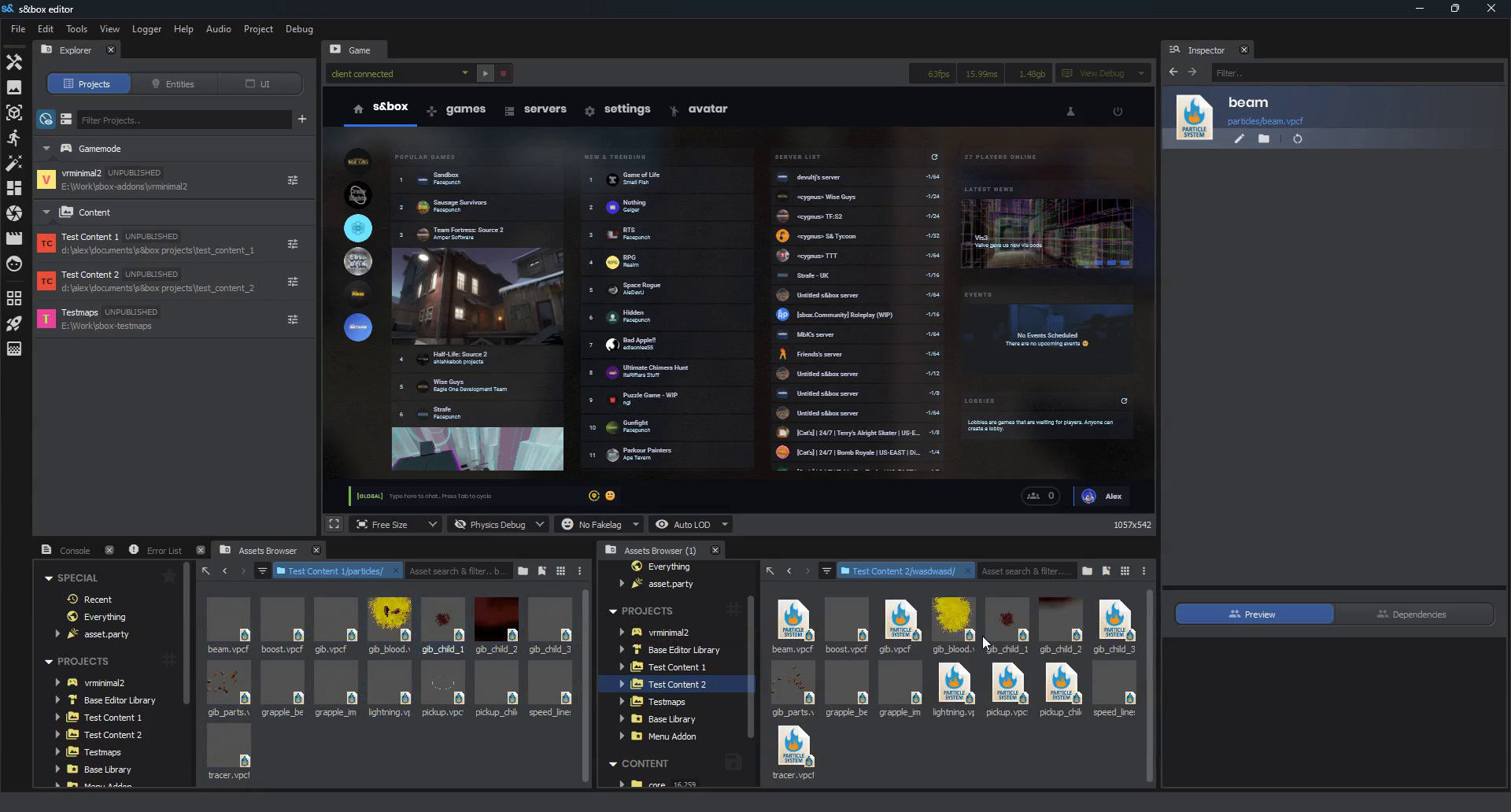Switch to the Error List tab

(164, 551)
